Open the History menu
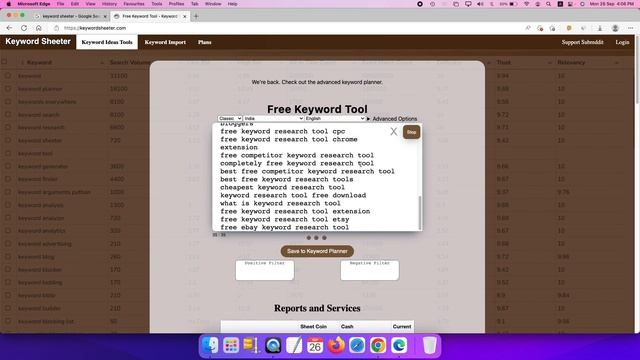The image size is (640, 360). point(109,4)
